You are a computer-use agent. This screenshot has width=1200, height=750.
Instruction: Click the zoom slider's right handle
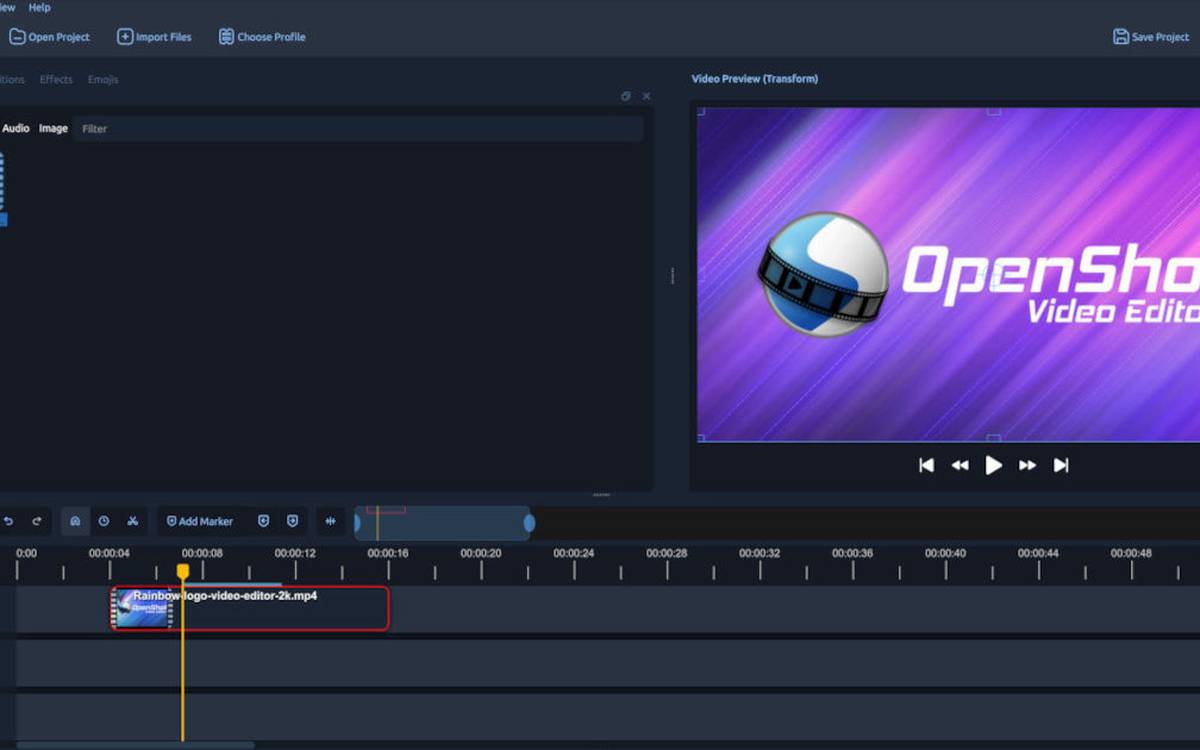[x=529, y=522]
